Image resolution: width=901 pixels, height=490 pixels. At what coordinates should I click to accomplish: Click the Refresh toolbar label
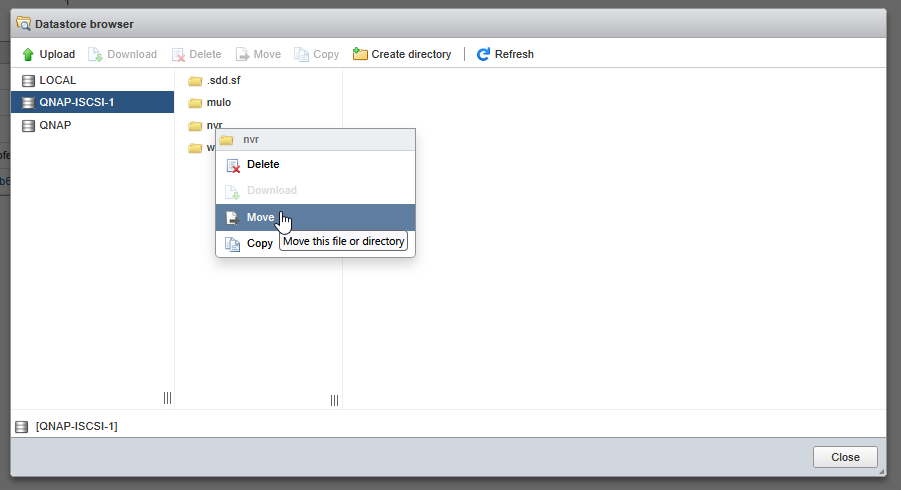coord(514,54)
